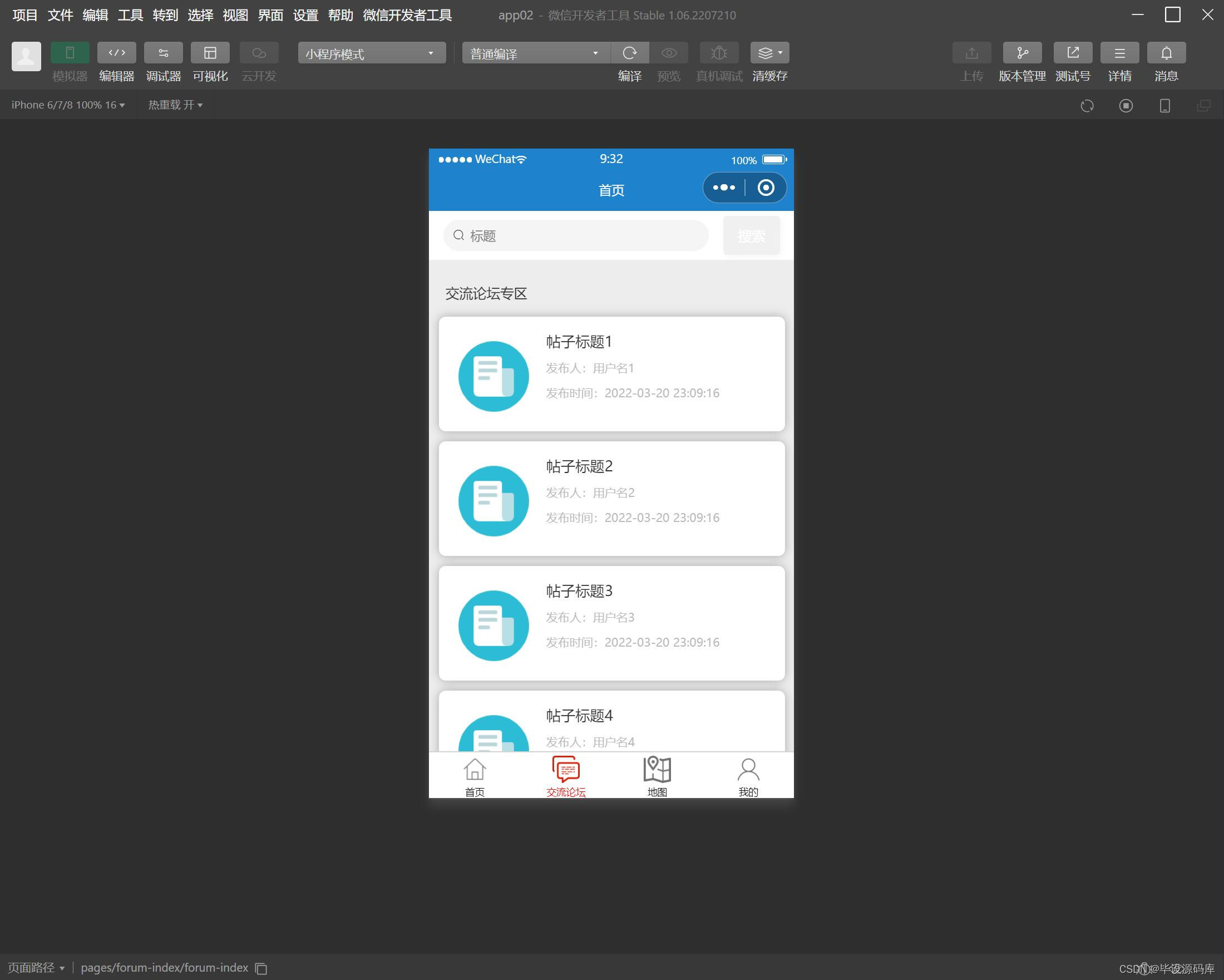Toggle the visualization (可视化) panel
The image size is (1224, 980).
[x=210, y=53]
